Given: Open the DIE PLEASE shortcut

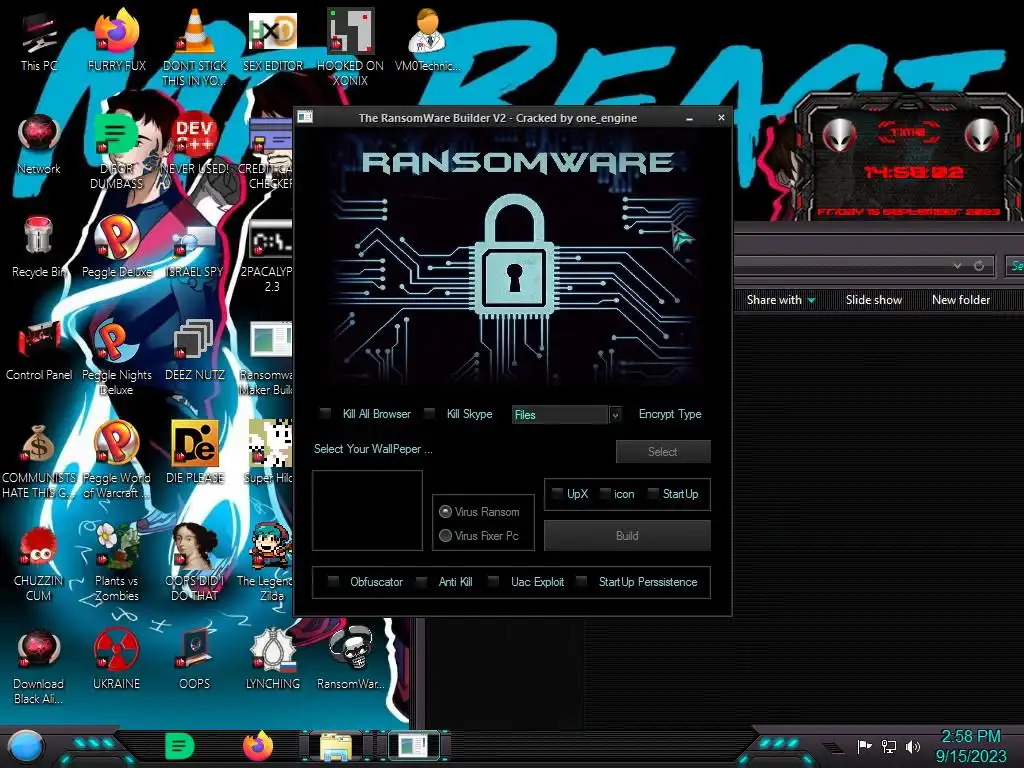Looking at the screenshot, I should pyautogui.click(x=195, y=453).
